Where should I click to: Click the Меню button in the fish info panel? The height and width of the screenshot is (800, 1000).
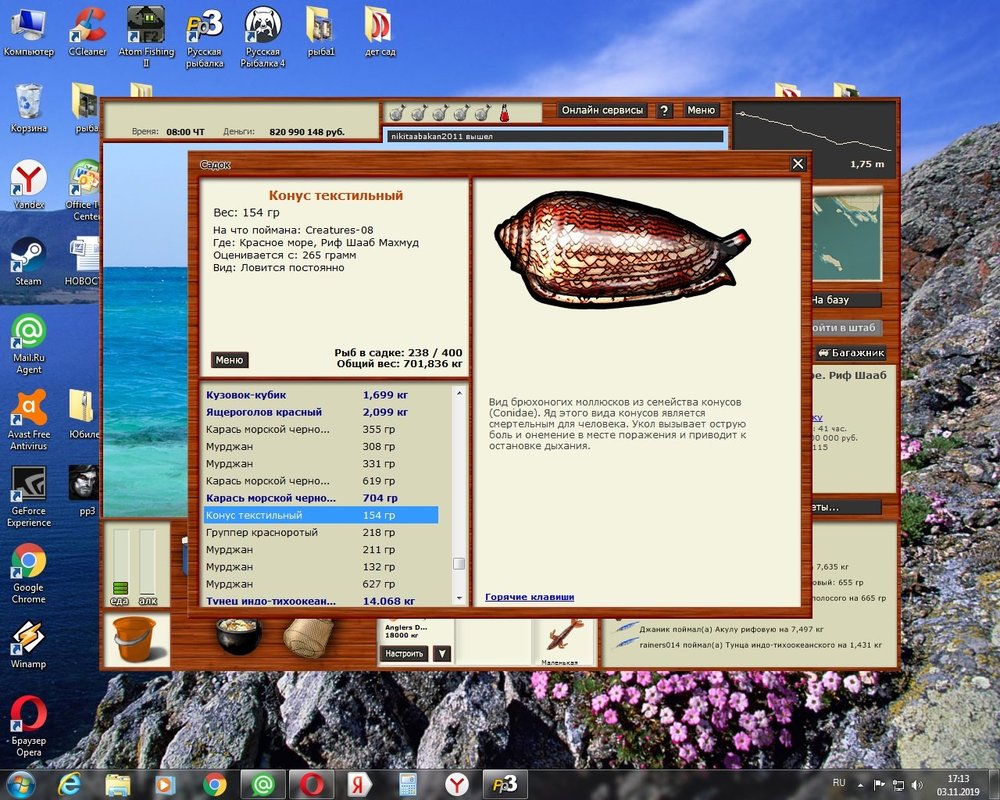tap(229, 360)
